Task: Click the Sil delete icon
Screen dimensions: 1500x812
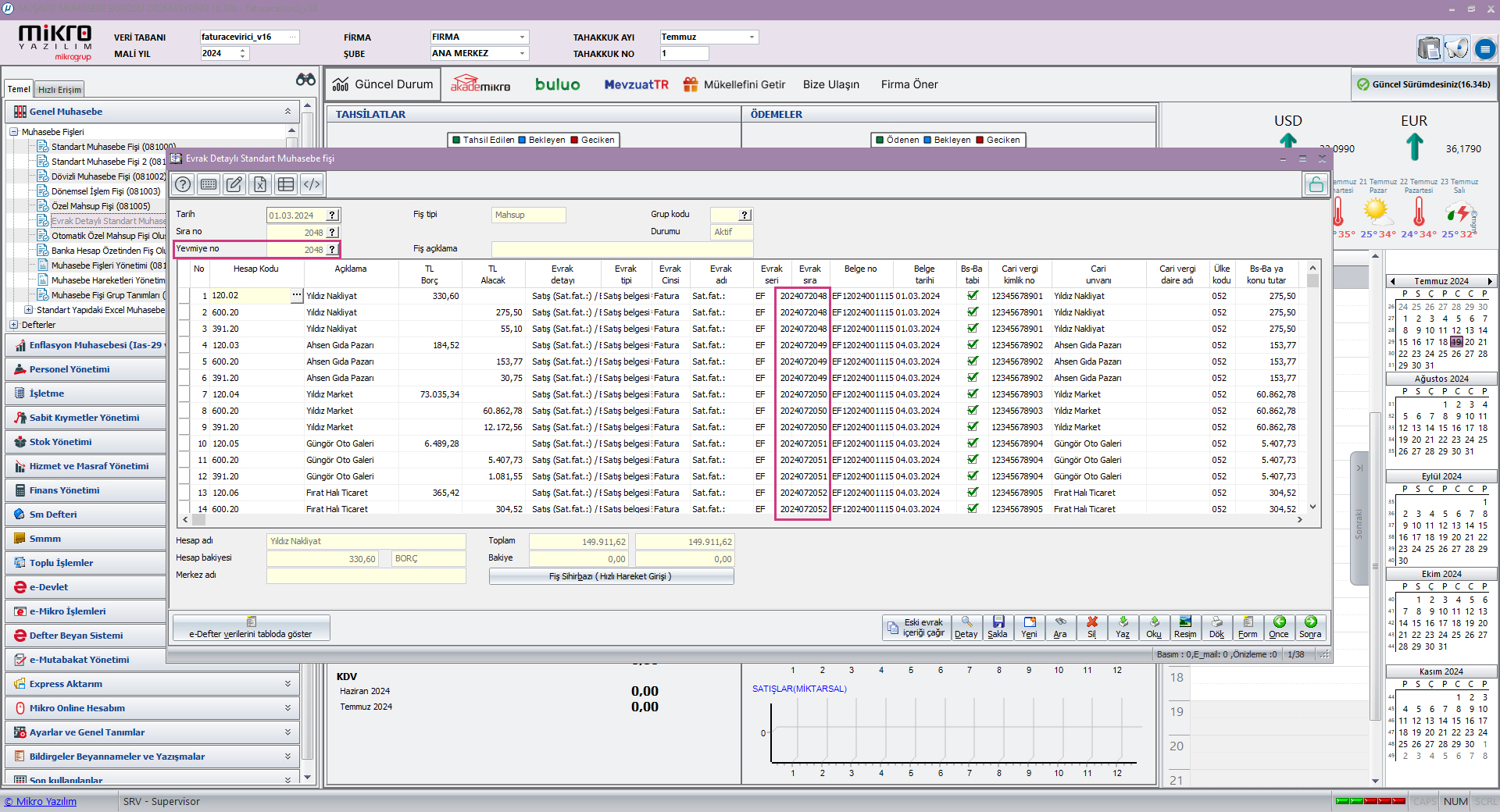Action: (1091, 626)
